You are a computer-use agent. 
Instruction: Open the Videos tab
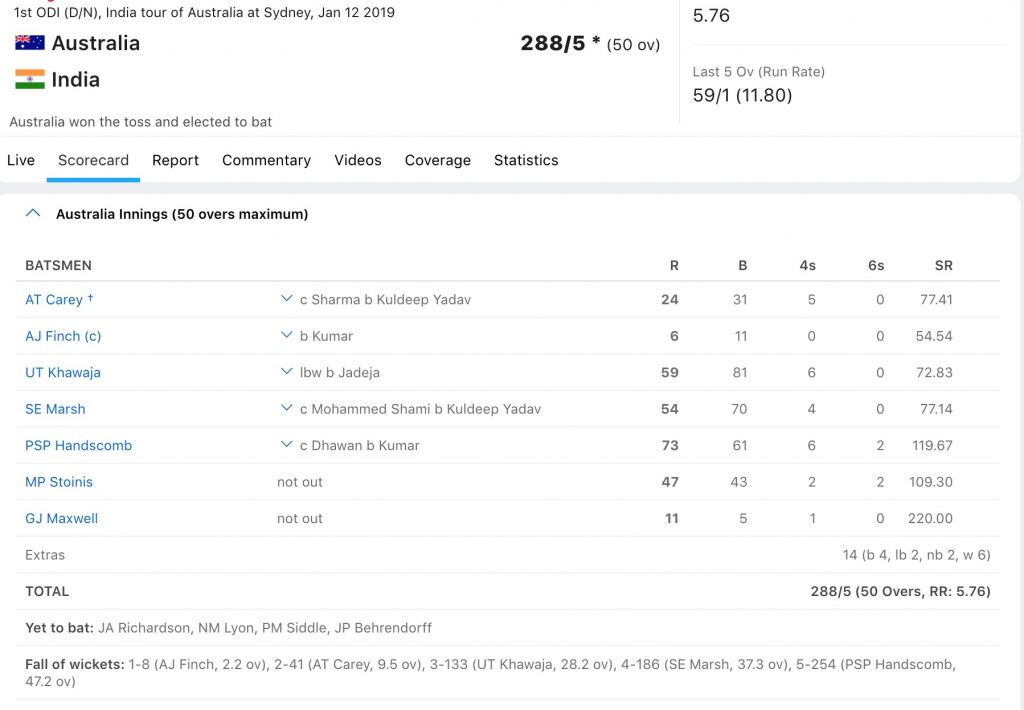pyautogui.click(x=358, y=160)
